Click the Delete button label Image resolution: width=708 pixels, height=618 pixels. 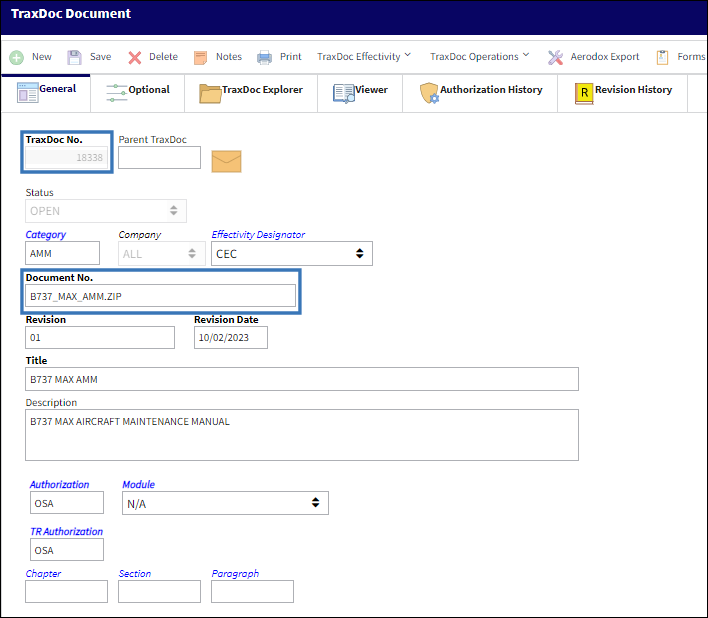pyautogui.click(x=163, y=56)
